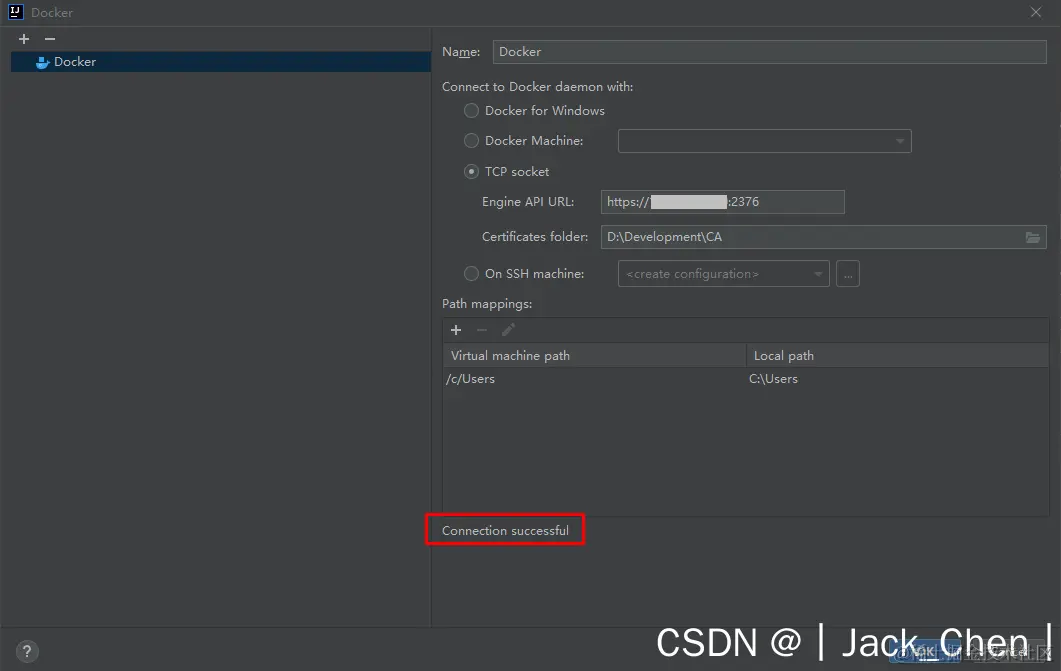Add a new Docker configuration
1061x671 pixels.
(x=24, y=39)
